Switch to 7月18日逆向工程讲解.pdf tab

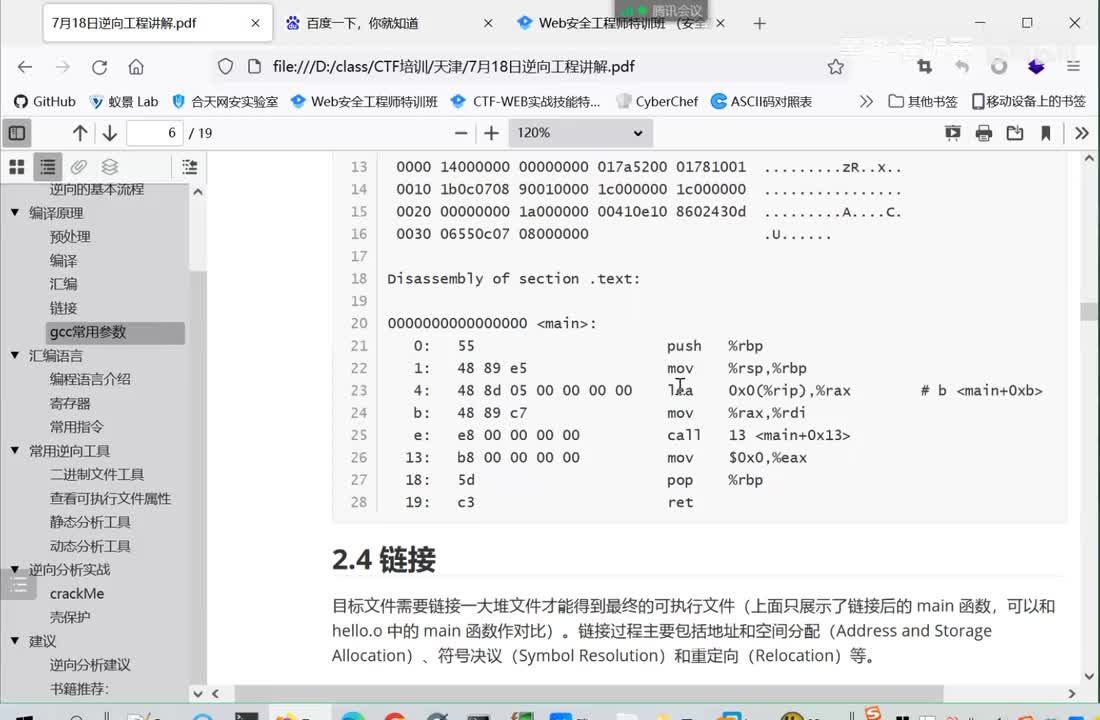156,23
